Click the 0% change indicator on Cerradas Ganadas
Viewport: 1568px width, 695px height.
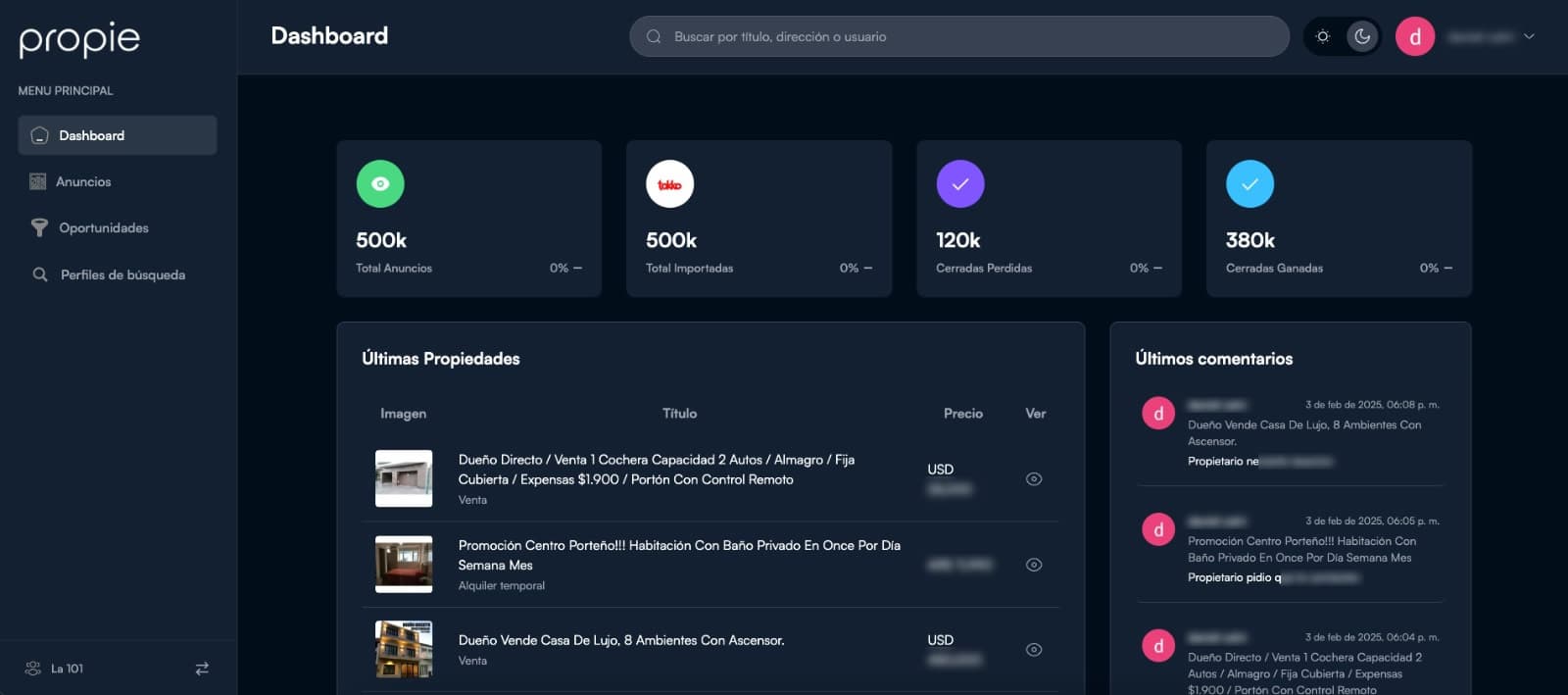click(1436, 268)
